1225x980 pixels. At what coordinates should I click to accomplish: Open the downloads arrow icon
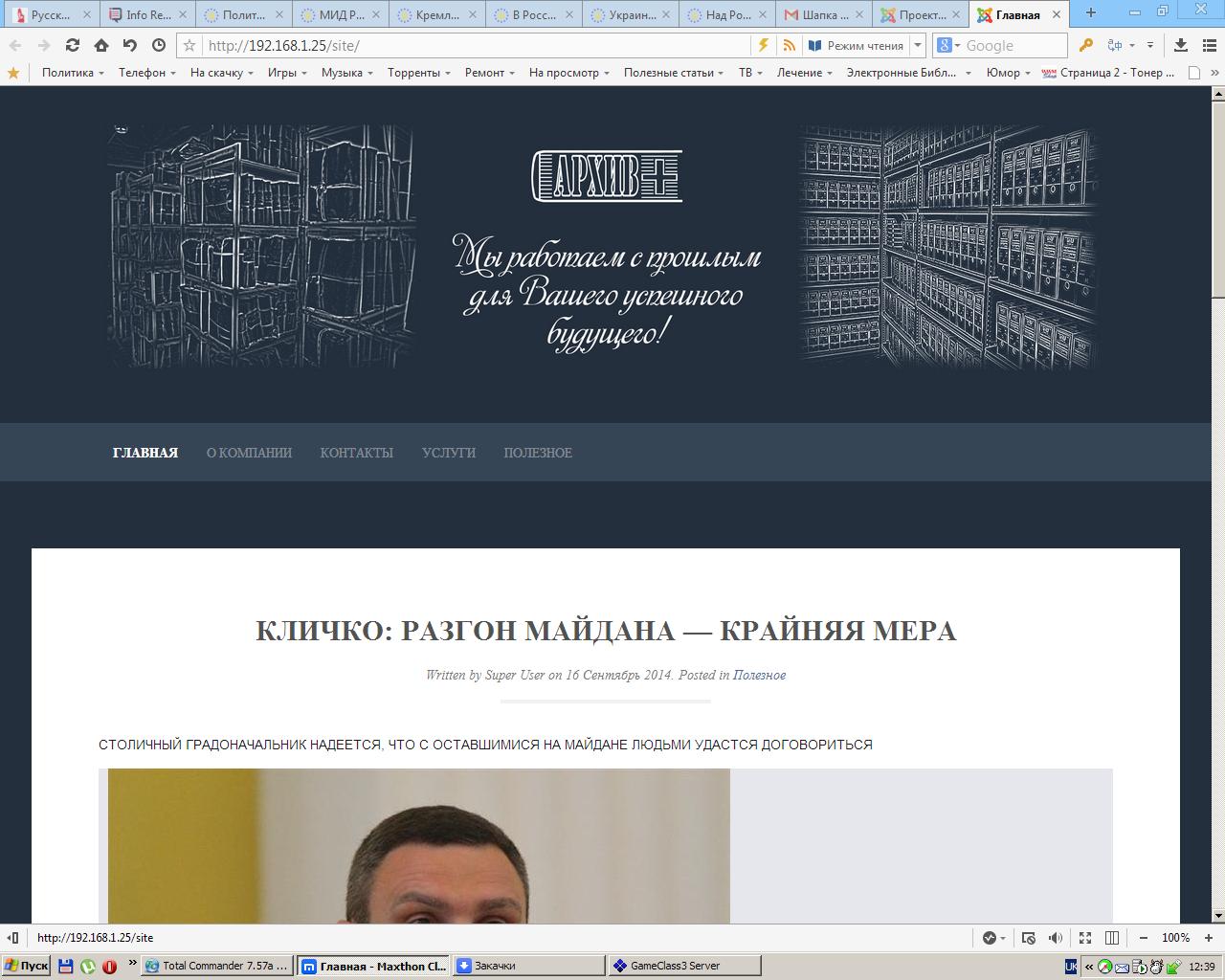[1181, 45]
